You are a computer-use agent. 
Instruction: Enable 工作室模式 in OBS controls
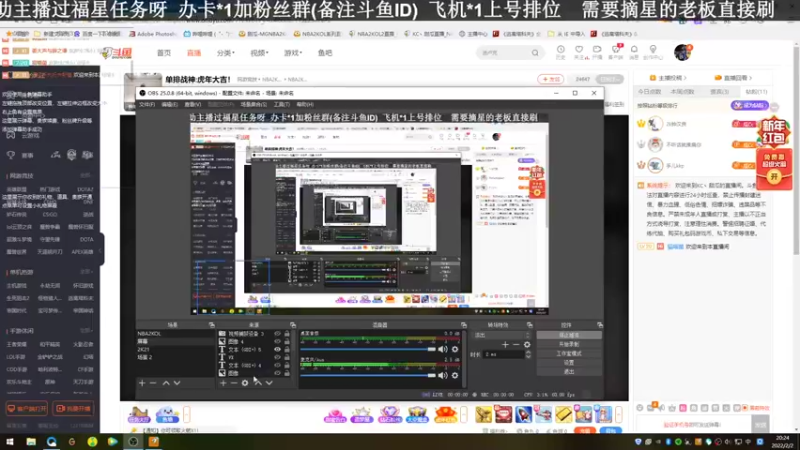(x=569, y=354)
